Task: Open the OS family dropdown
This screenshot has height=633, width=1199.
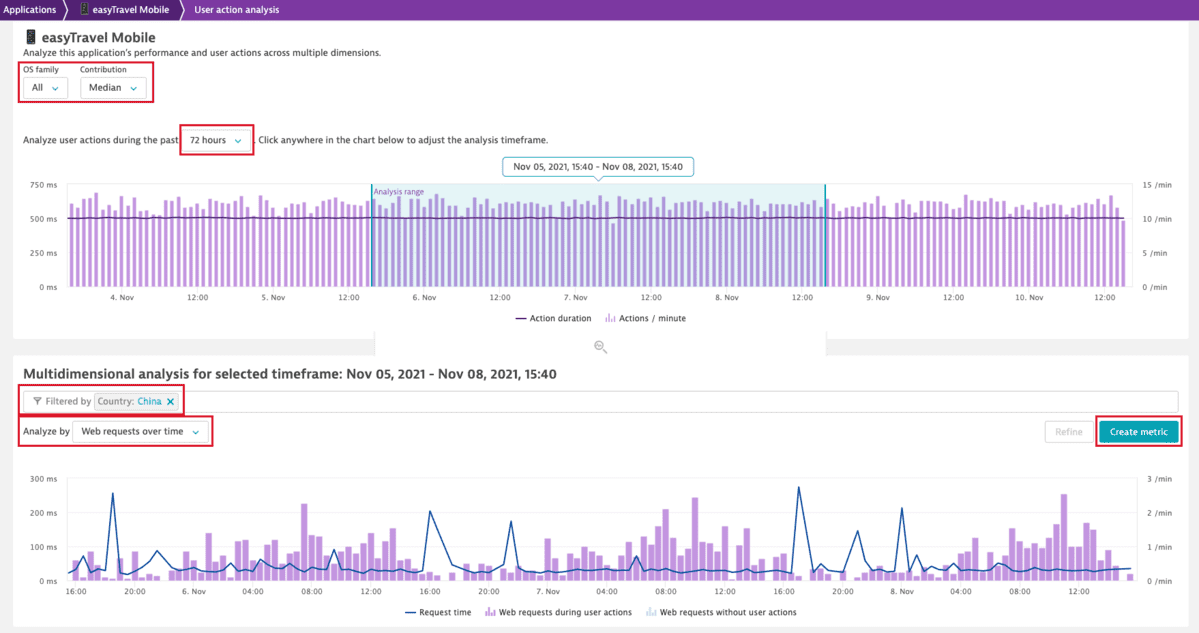Action: [44, 87]
